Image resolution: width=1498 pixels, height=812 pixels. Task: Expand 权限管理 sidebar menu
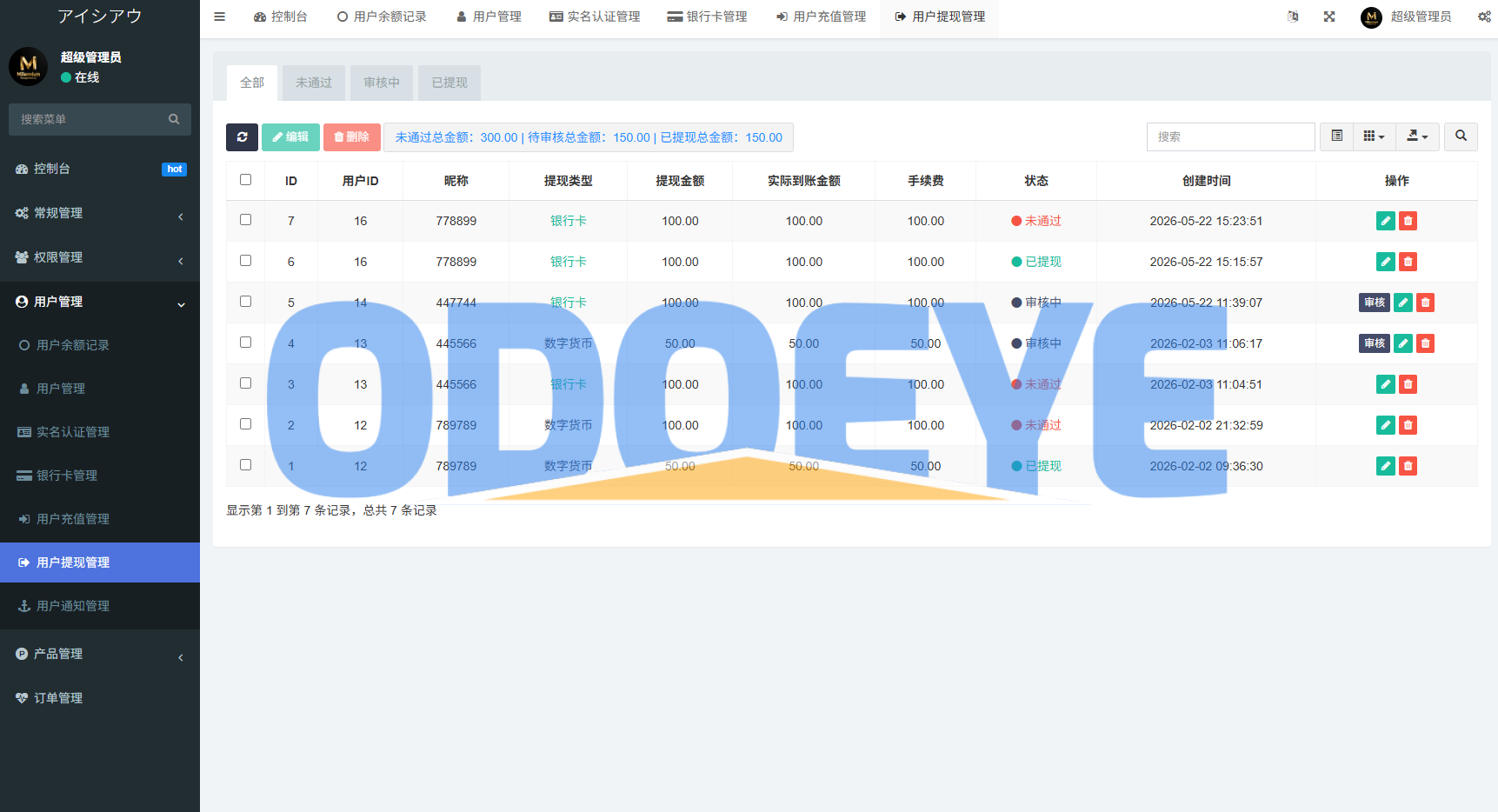point(100,257)
